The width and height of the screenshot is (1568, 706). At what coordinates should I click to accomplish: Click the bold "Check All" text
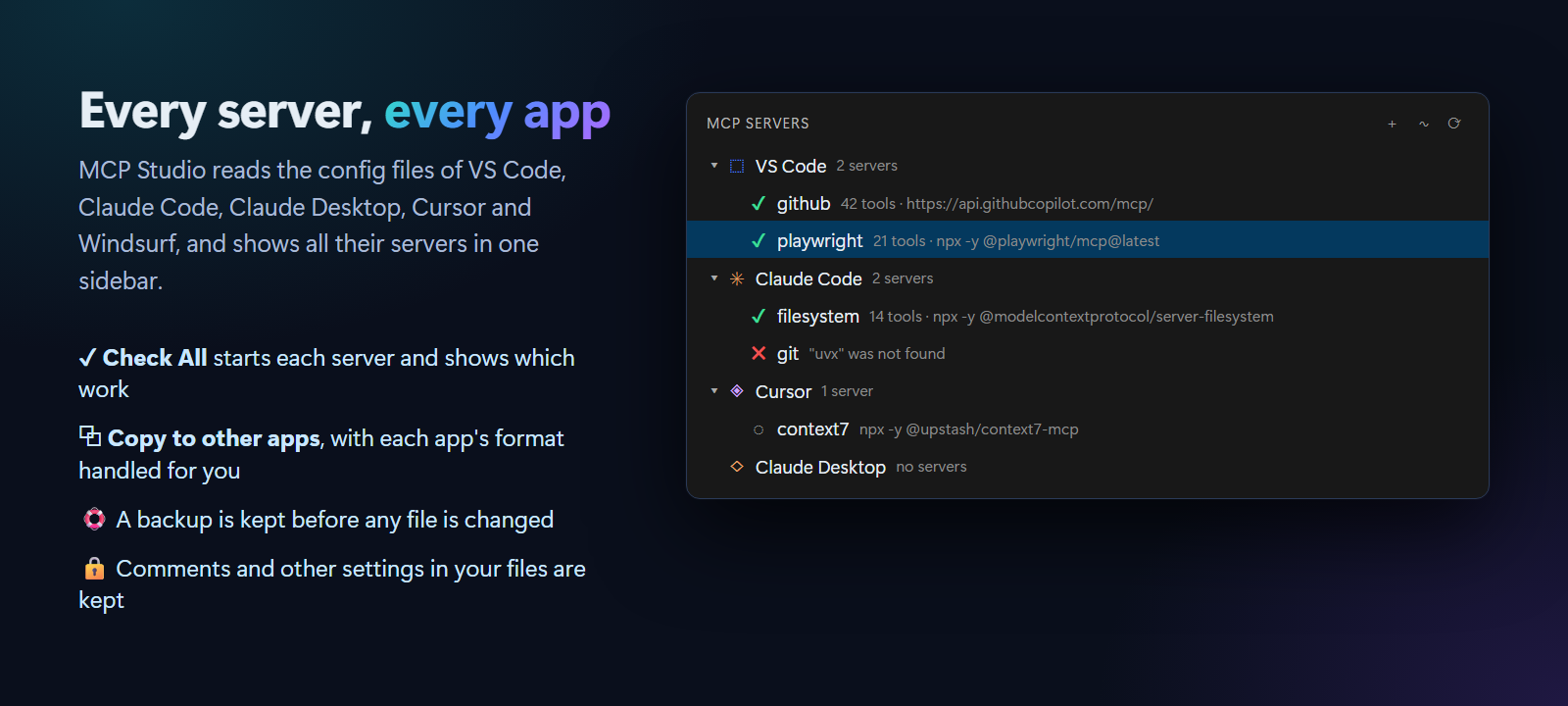tap(155, 358)
